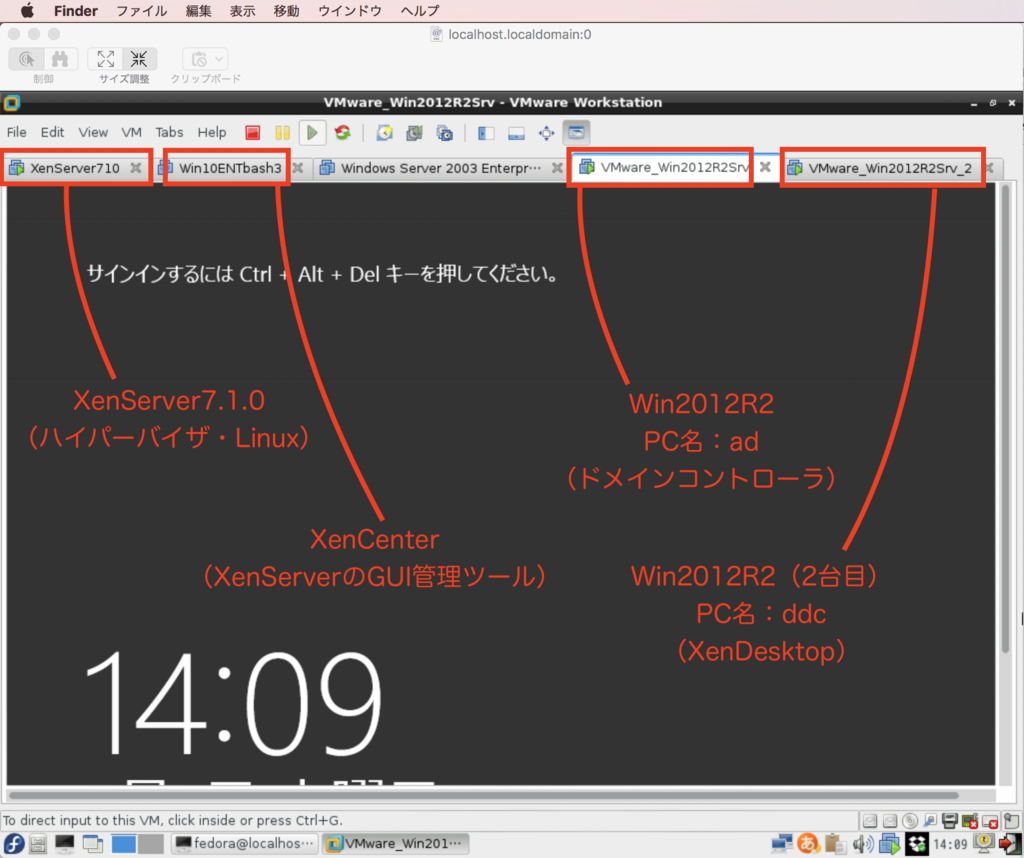
Task: Click the screen sharing control mode icon
Action: coord(26,59)
